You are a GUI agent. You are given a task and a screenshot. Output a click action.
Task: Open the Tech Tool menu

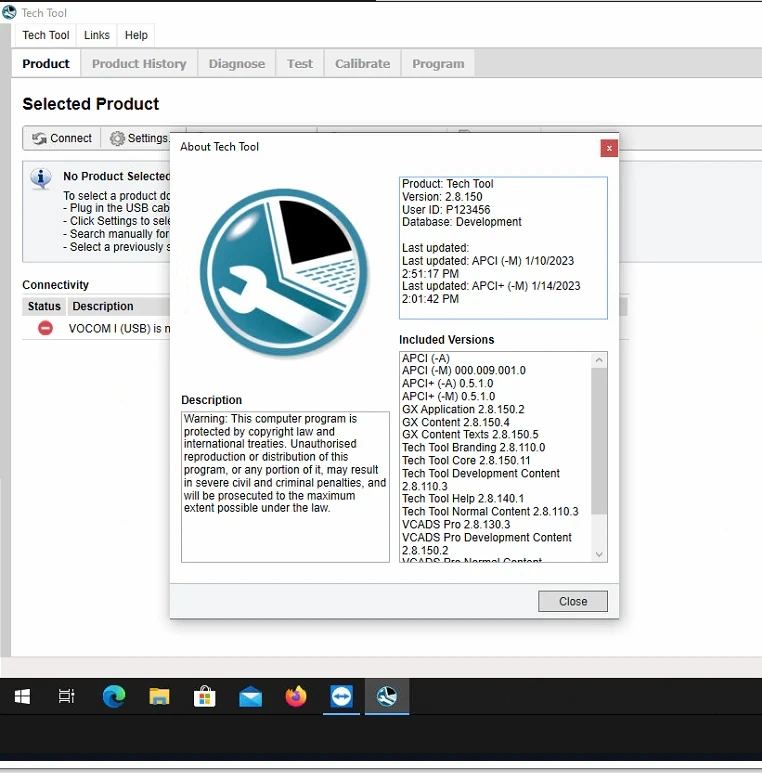click(x=46, y=35)
